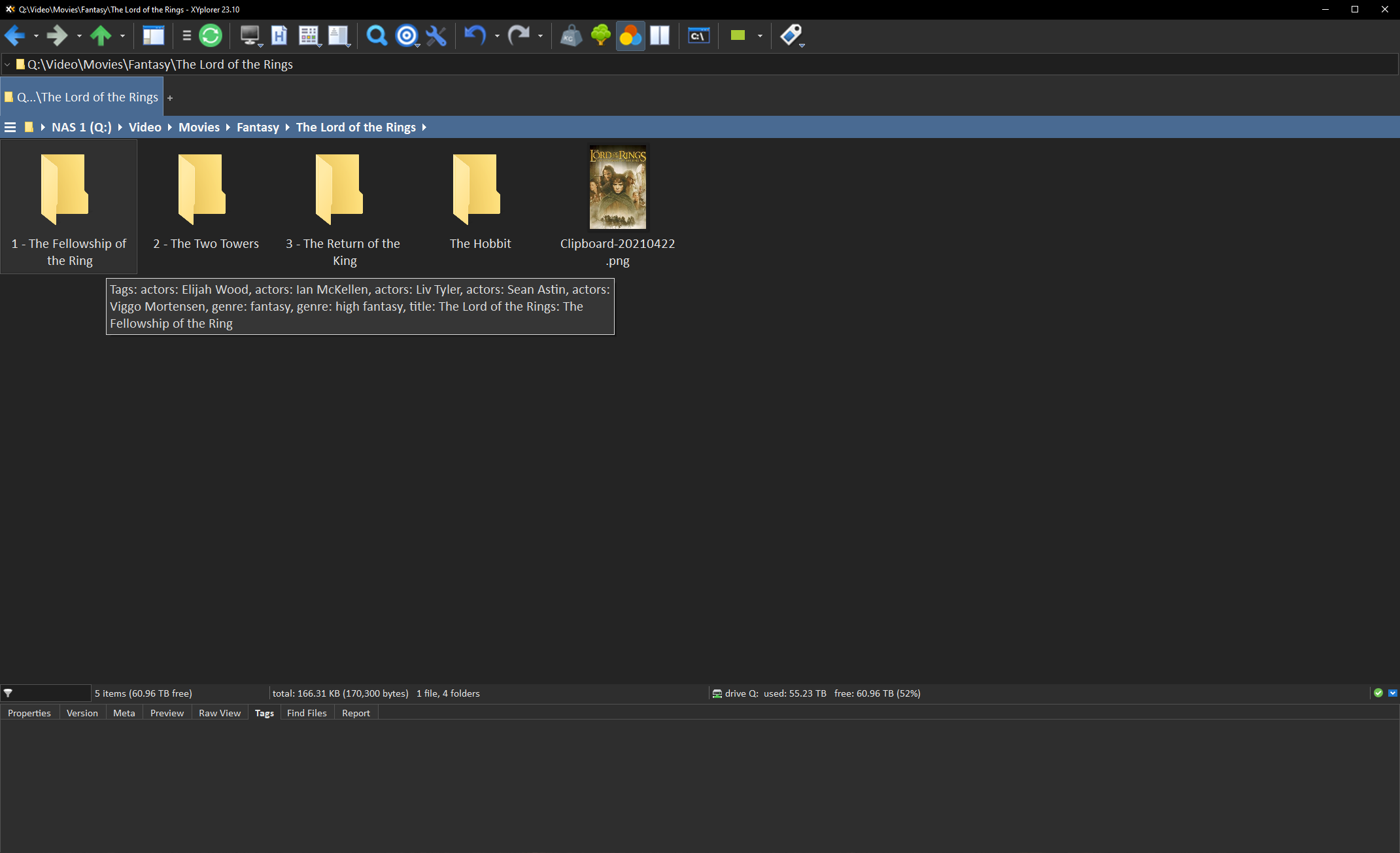Click the Report tab at bottom
1400x853 pixels.
click(x=356, y=712)
